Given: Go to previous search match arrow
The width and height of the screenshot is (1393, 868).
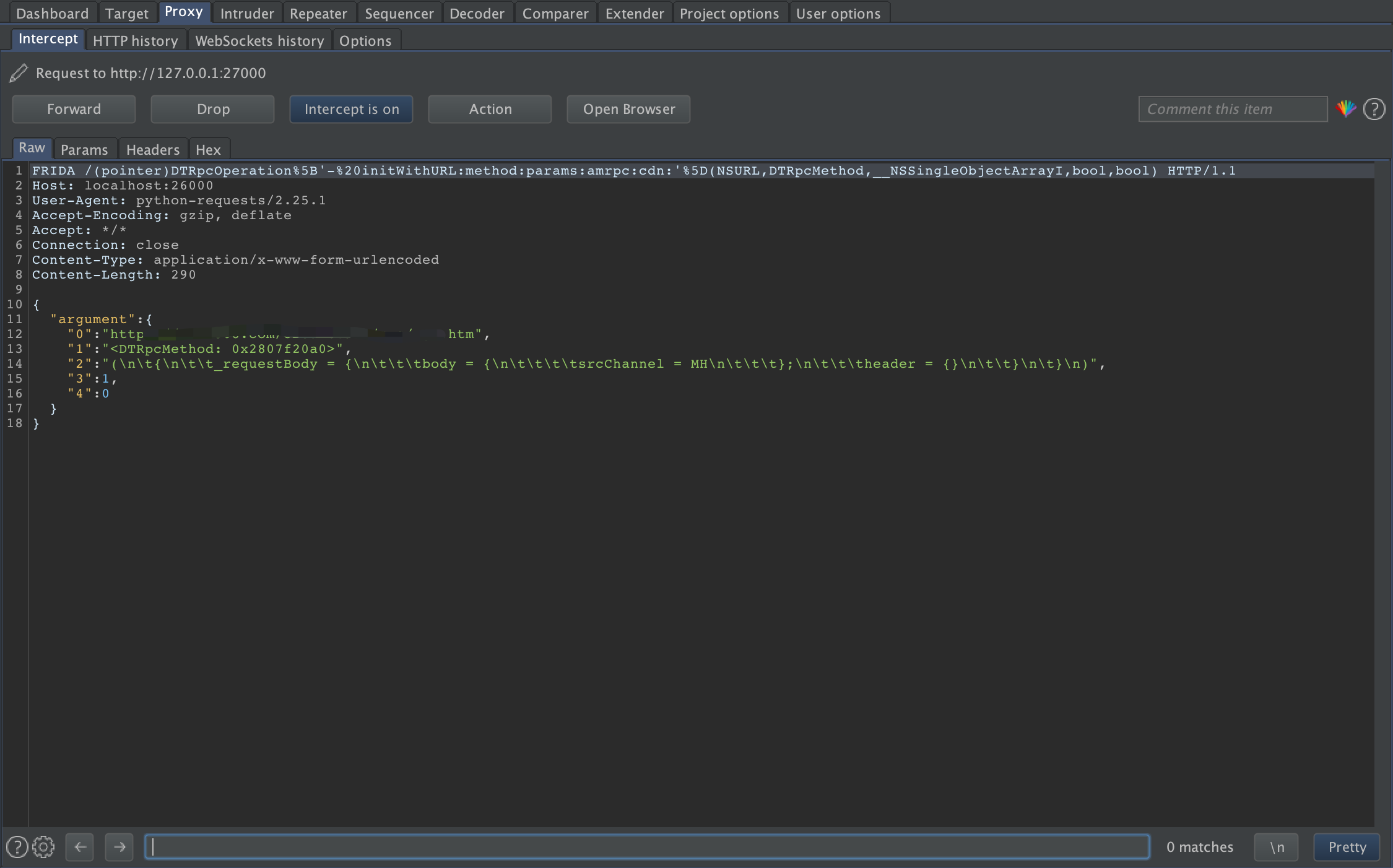Looking at the screenshot, I should point(80,847).
